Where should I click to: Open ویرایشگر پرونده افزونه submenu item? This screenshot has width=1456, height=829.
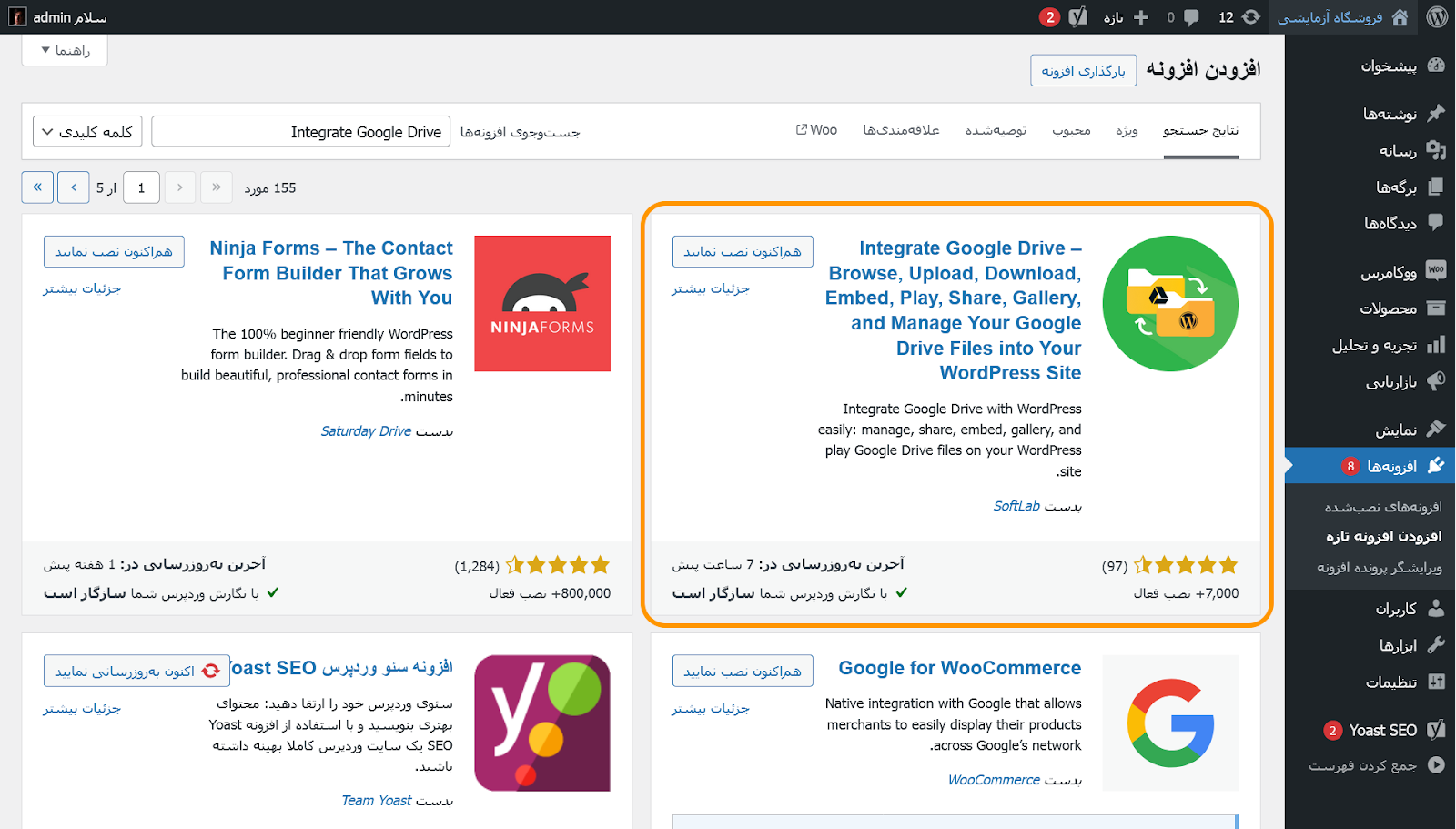click(x=1380, y=567)
